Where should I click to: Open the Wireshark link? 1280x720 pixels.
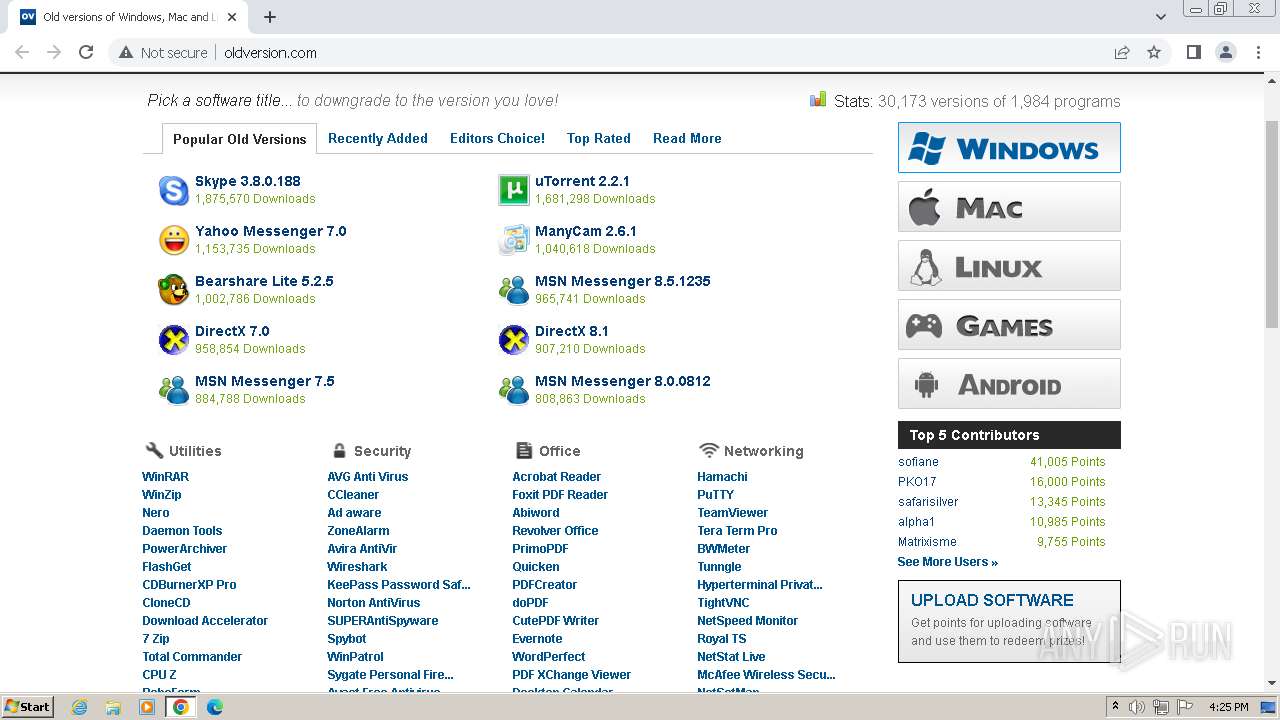tap(357, 567)
